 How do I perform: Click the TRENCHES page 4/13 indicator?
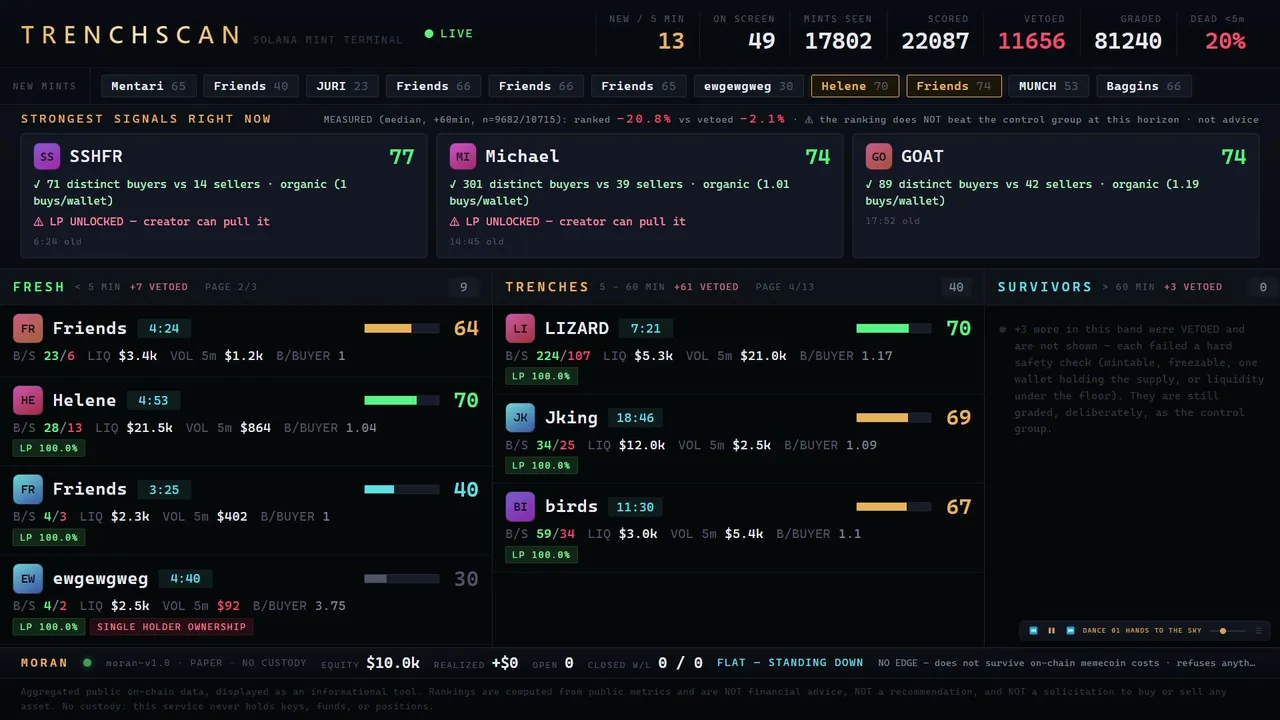click(x=785, y=287)
